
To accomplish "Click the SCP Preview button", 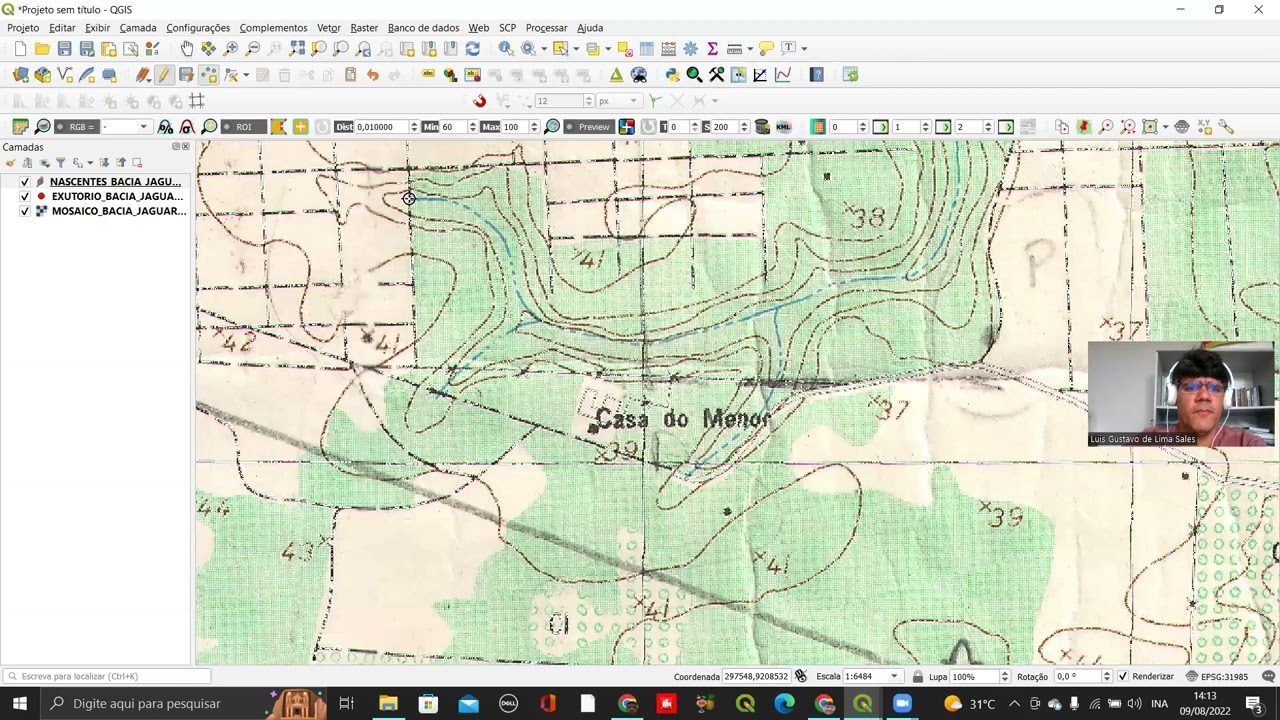I will [588, 127].
